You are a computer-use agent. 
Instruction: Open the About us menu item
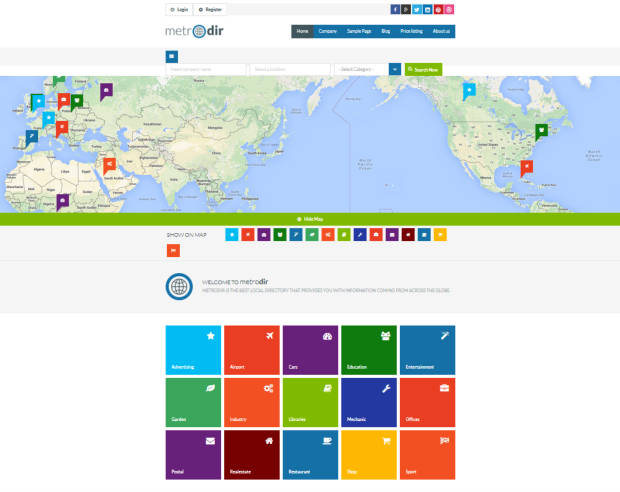click(x=441, y=31)
